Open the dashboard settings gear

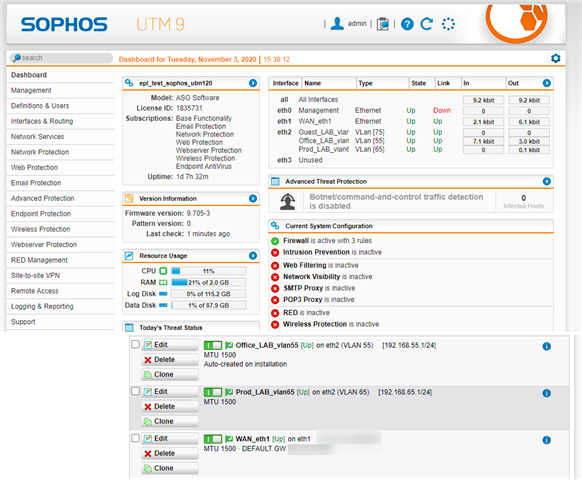tap(555, 58)
